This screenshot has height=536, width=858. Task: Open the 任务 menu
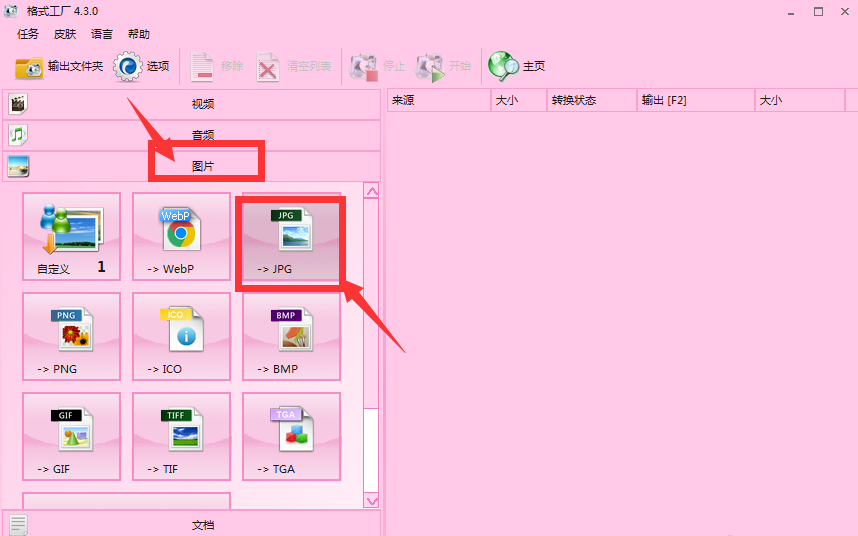click(x=28, y=34)
